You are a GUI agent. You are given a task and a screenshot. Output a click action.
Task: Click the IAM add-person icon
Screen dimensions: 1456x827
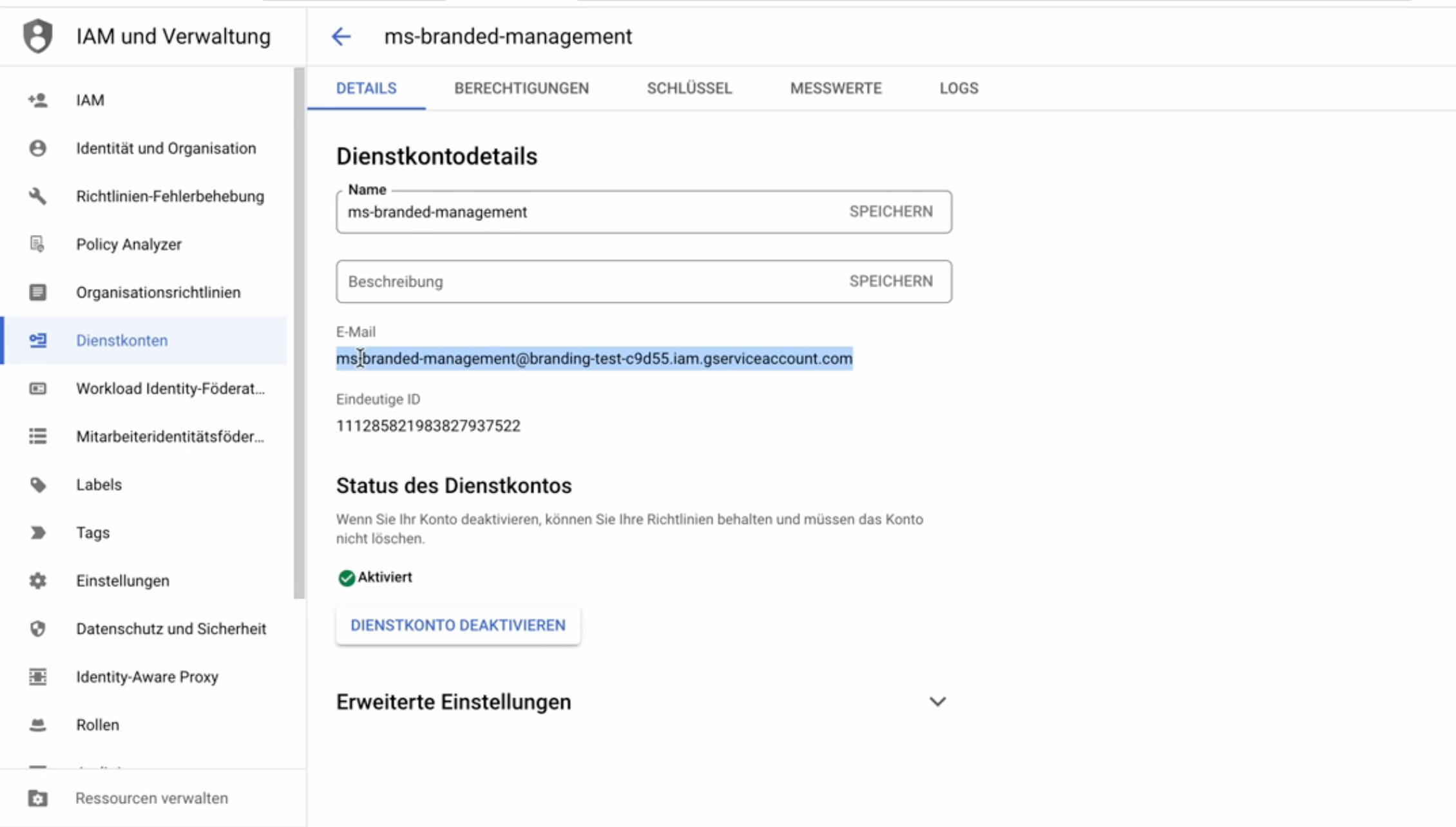[x=37, y=100]
